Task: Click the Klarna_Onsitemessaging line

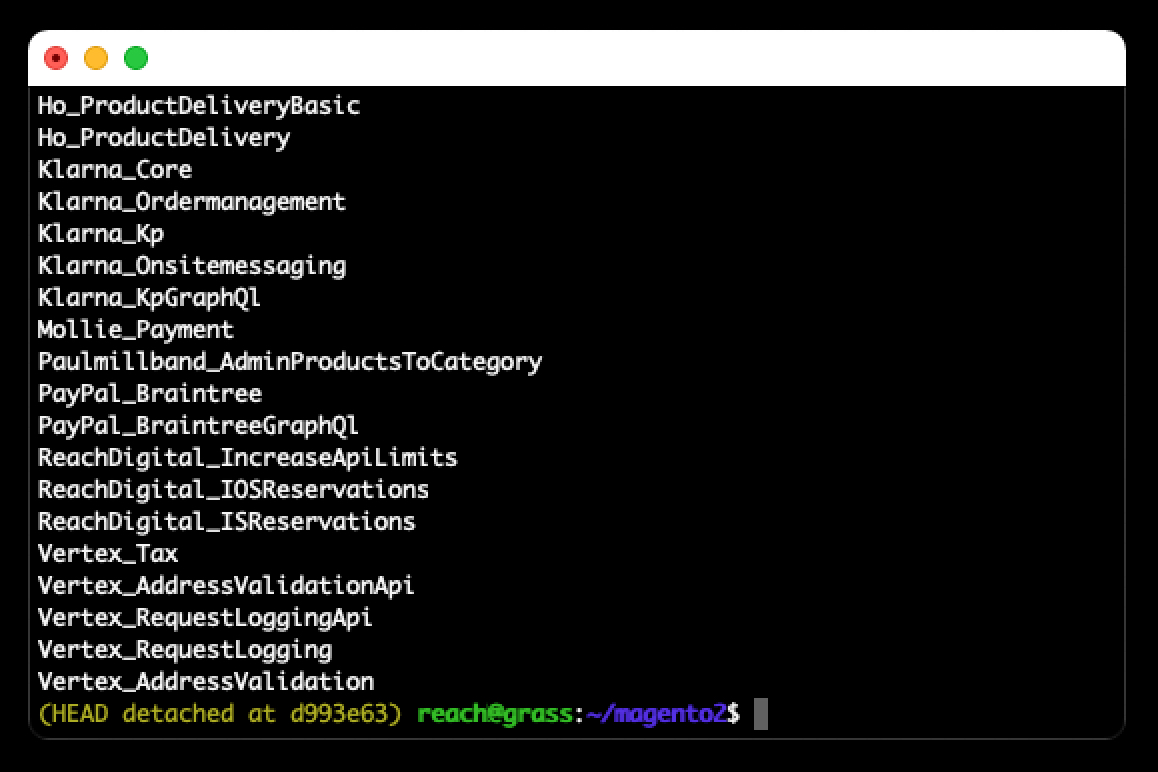Action: click(192, 266)
